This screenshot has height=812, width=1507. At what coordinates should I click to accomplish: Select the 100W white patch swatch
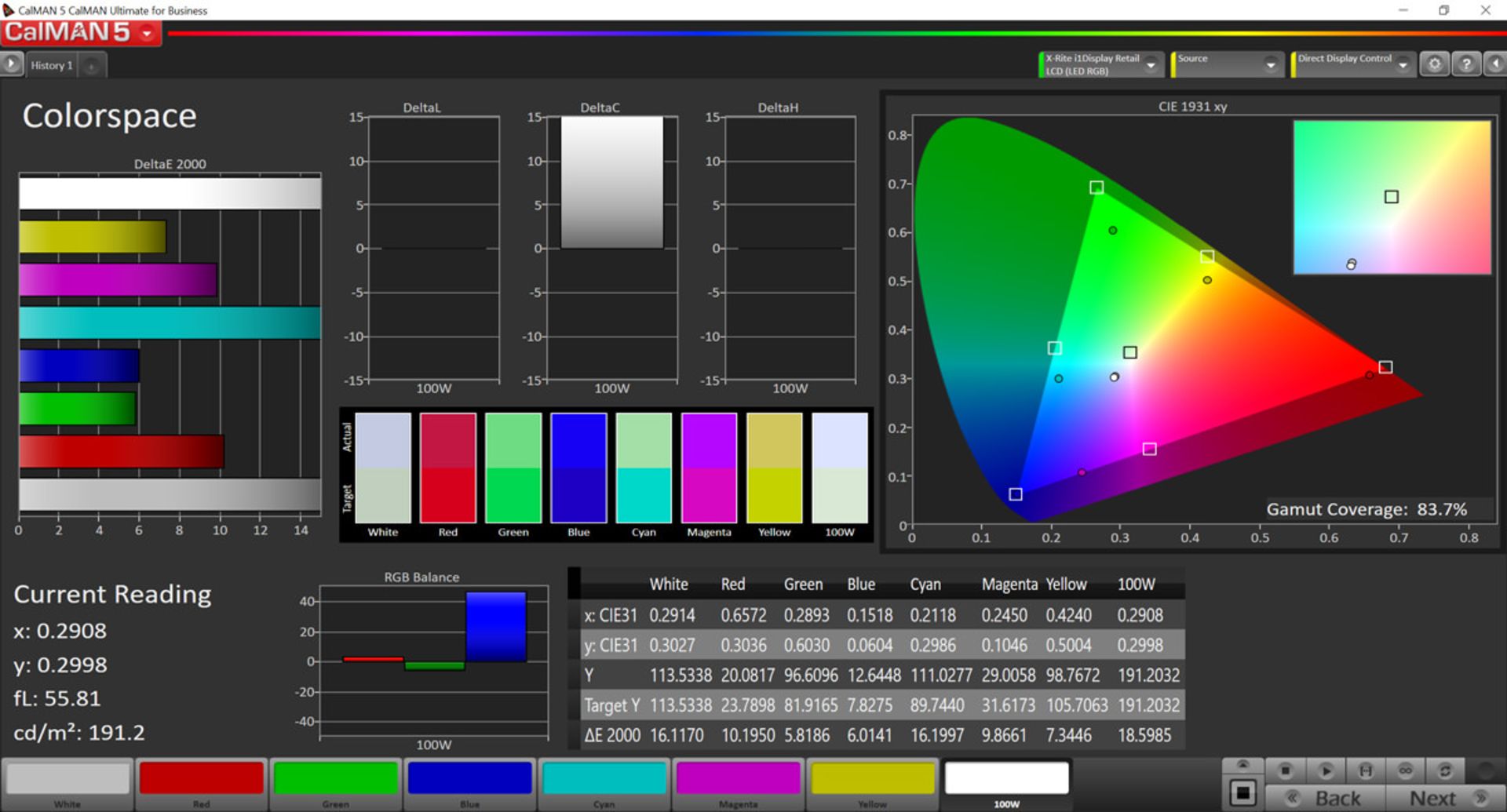pyautogui.click(x=1006, y=779)
